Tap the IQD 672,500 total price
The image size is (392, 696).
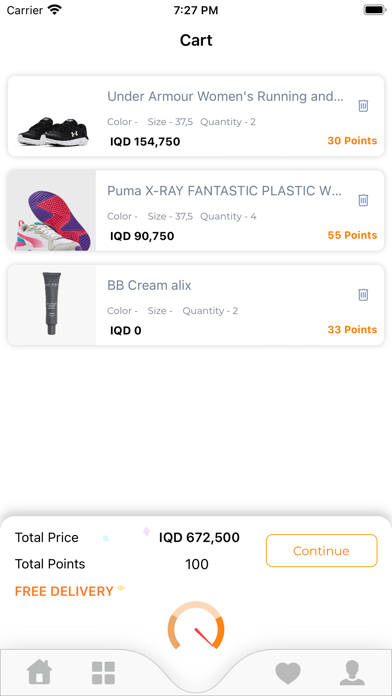coord(199,538)
